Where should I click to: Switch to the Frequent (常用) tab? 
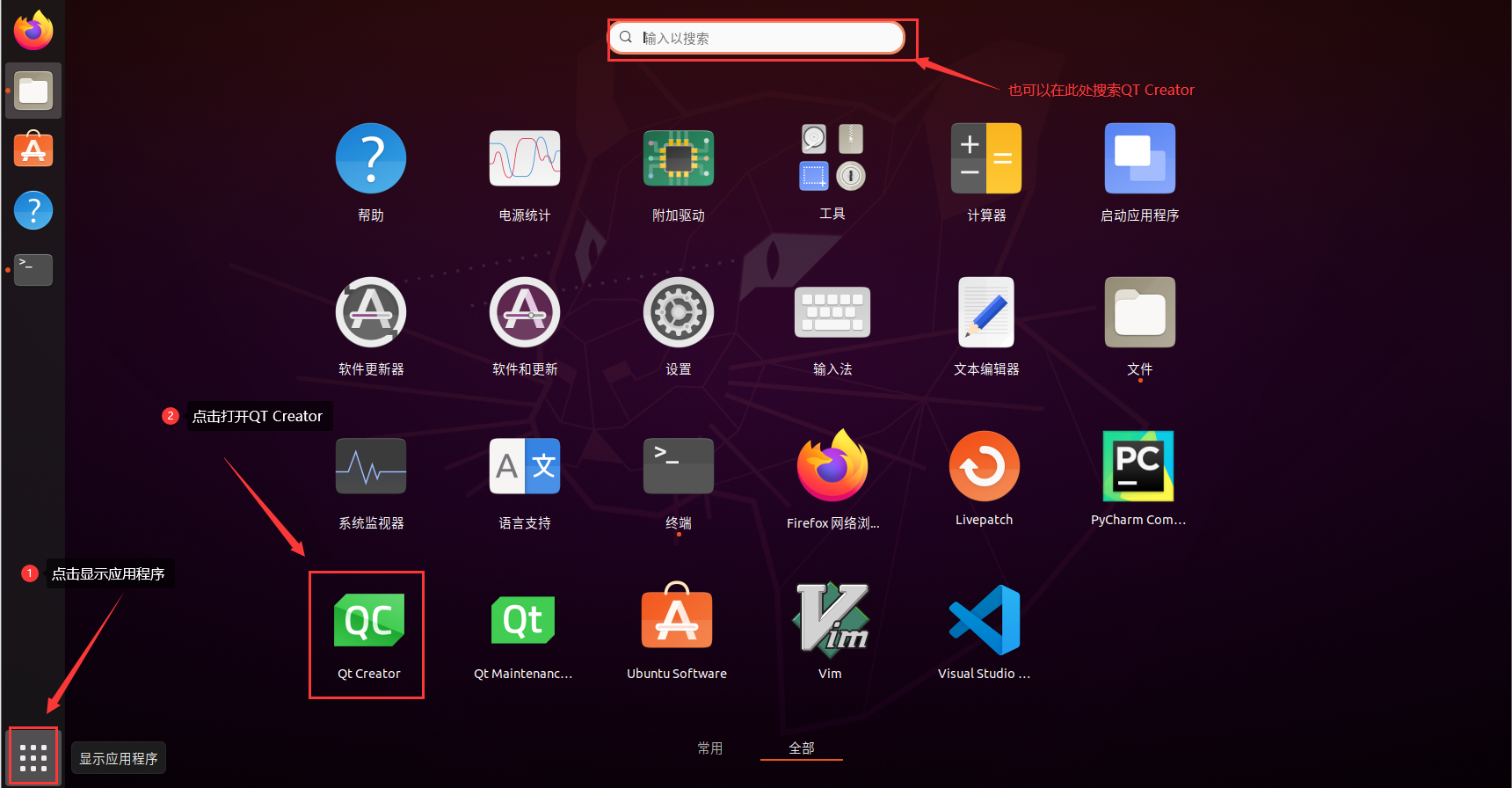pos(710,748)
